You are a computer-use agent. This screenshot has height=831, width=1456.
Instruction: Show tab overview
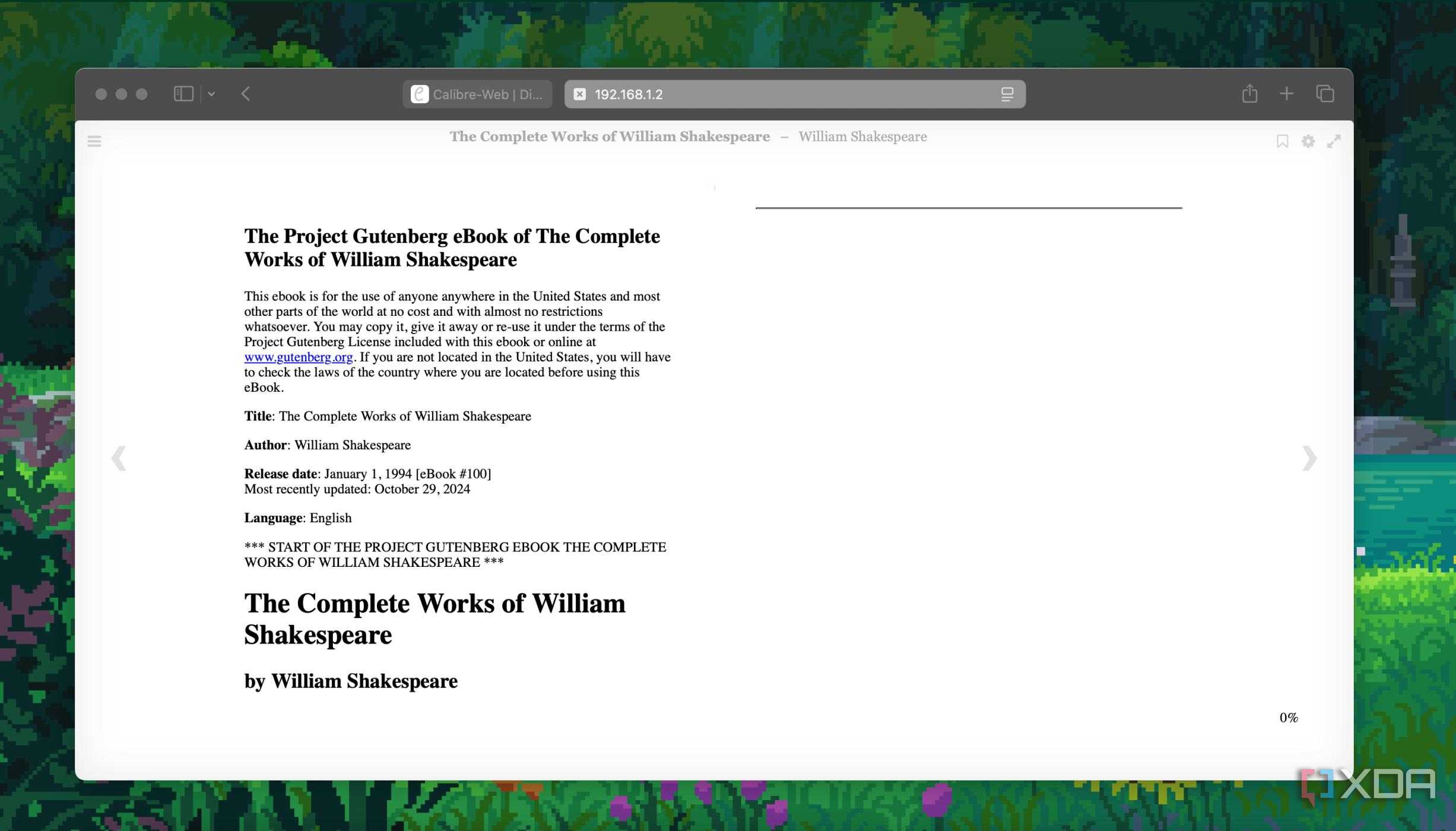tap(1325, 94)
